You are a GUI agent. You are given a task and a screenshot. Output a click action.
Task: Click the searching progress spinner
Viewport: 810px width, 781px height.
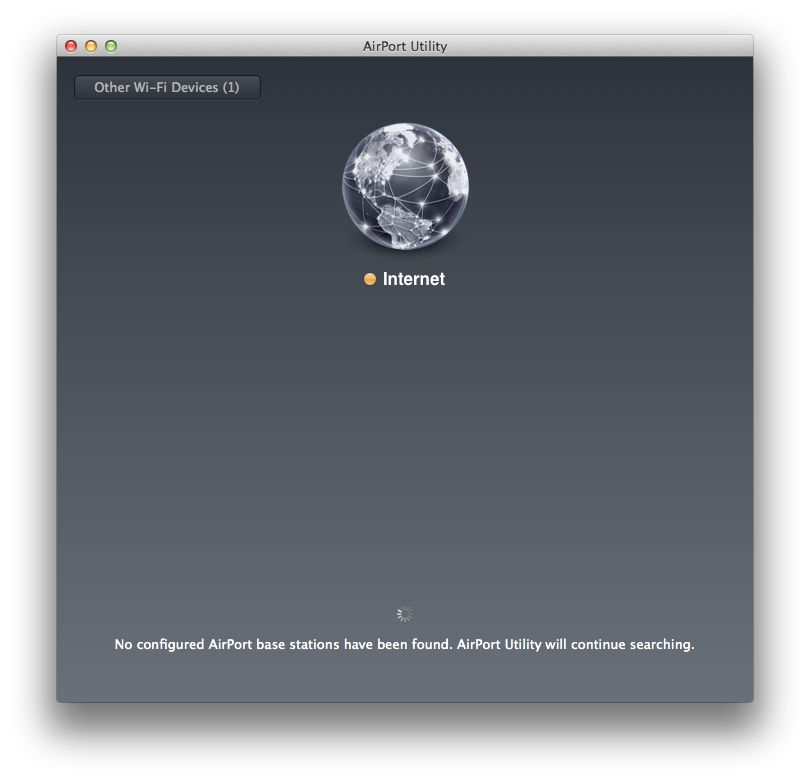404,614
